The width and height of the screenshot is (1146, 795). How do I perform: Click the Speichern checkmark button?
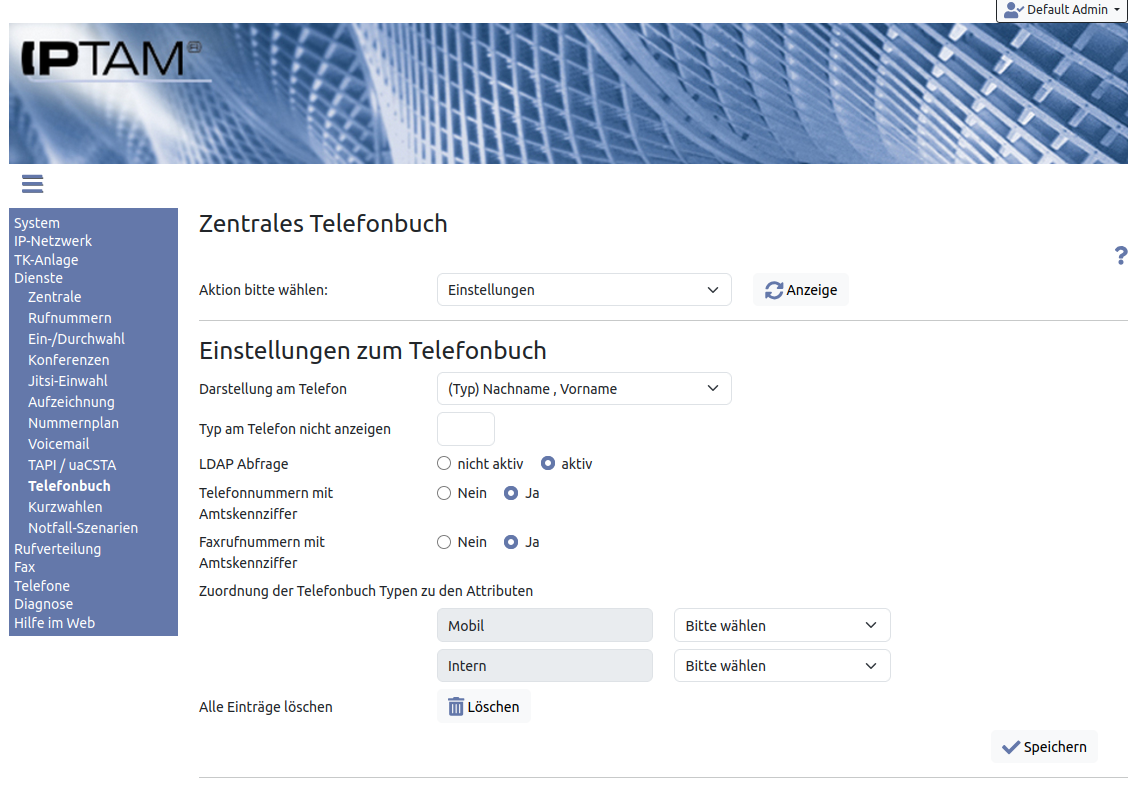click(x=1044, y=747)
